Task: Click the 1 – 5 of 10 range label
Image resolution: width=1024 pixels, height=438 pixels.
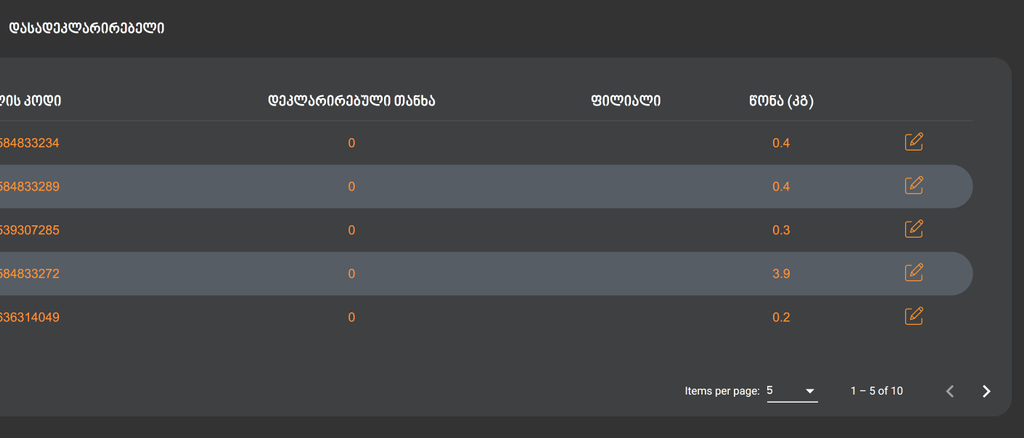Action: (x=876, y=391)
